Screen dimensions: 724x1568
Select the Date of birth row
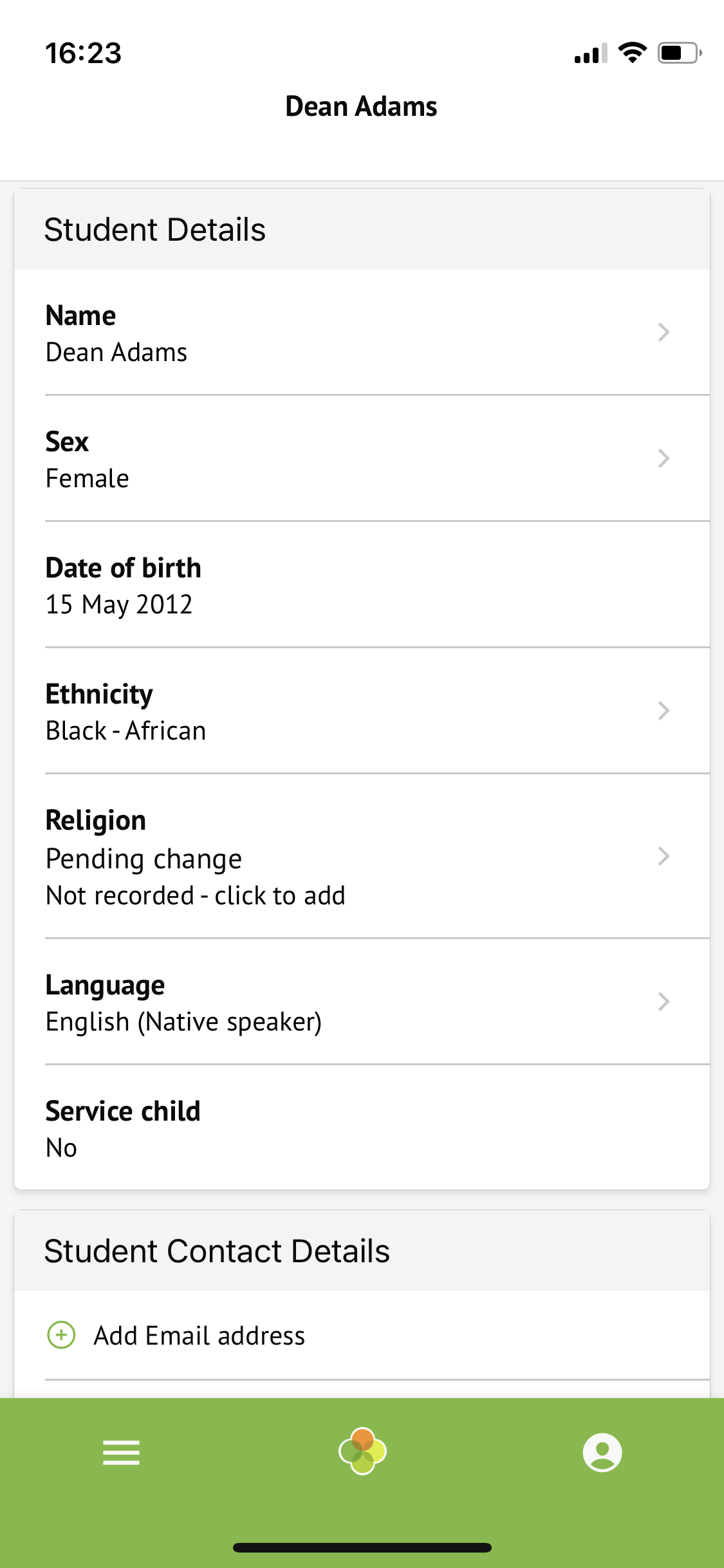pyautogui.click(x=360, y=586)
